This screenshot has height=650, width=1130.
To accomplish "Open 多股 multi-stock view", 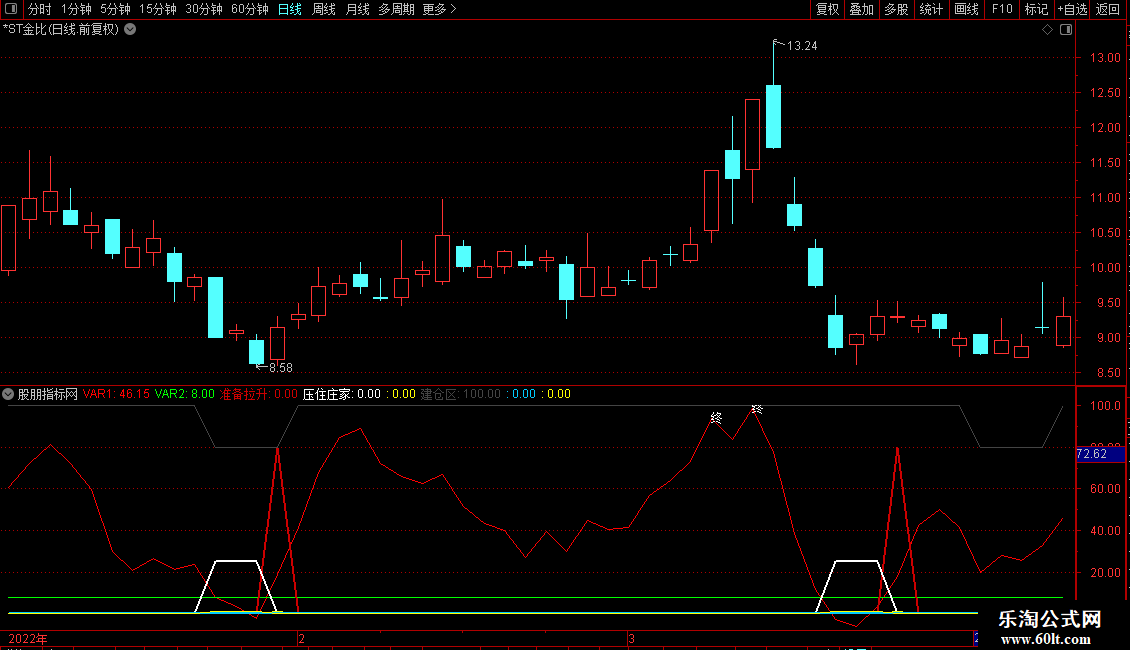I will pos(896,9).
